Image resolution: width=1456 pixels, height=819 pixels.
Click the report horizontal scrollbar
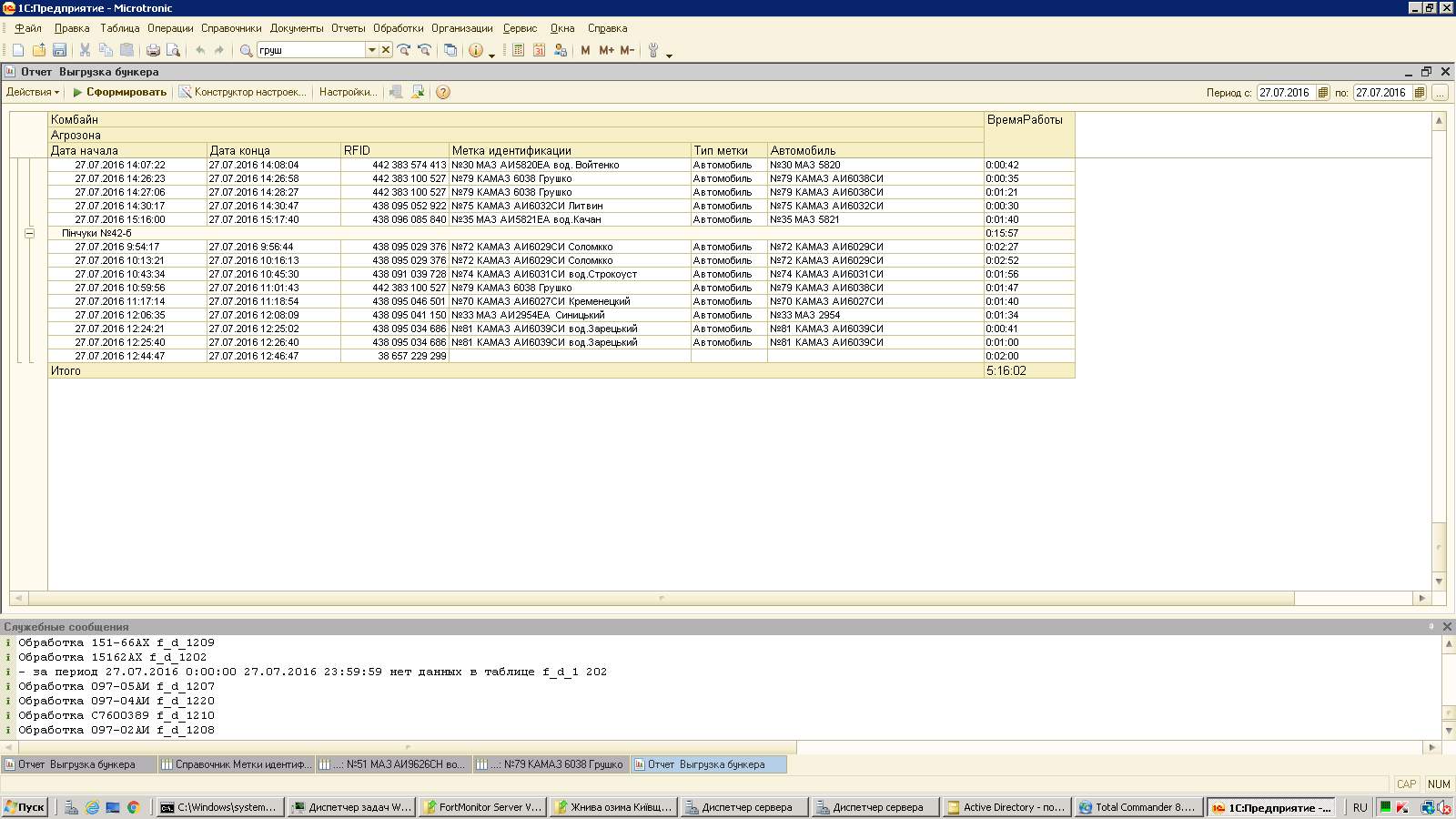661,598
